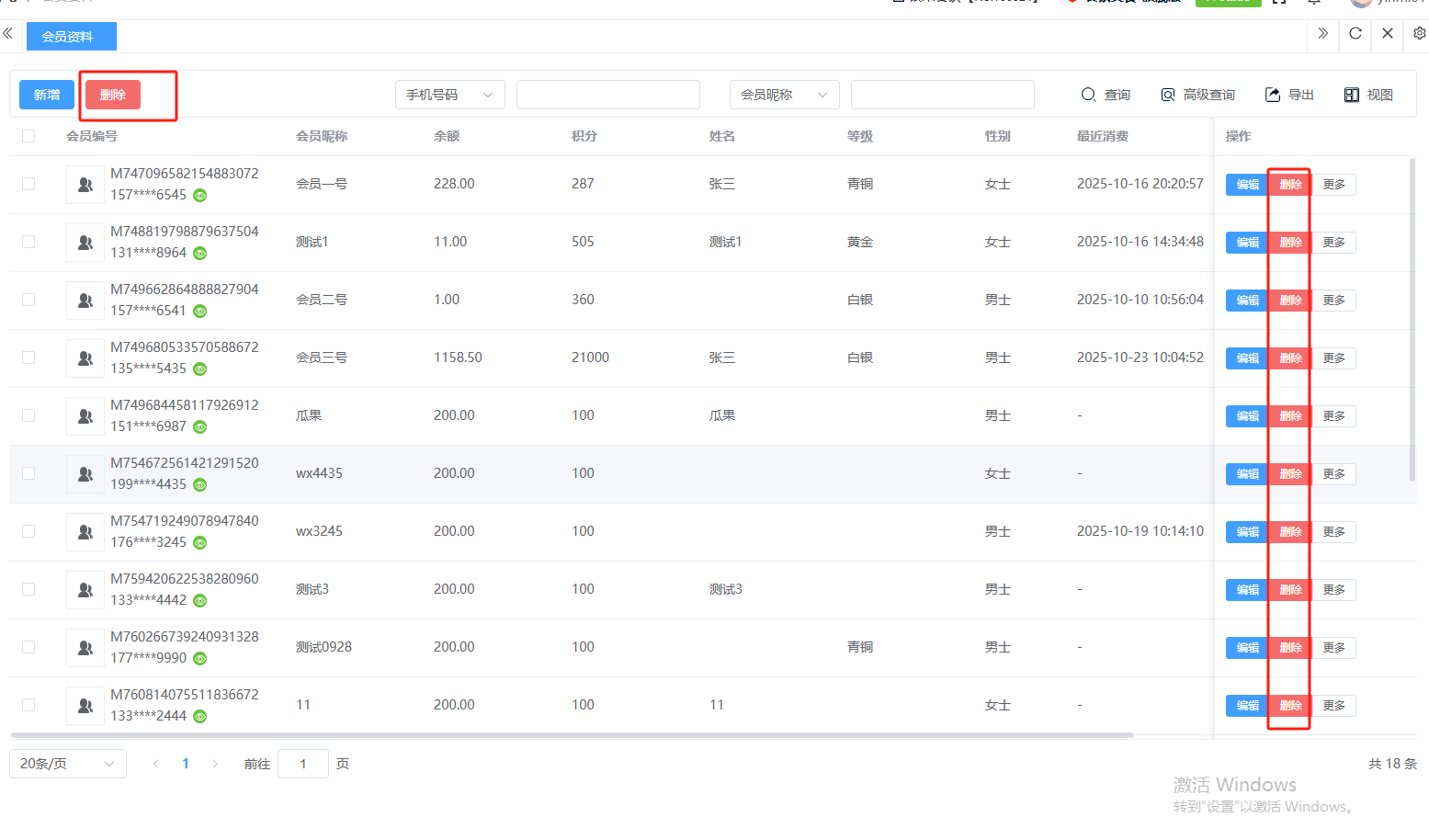
Task: Click avatar icon of member 会员一号
Action: tap(85, 185)
